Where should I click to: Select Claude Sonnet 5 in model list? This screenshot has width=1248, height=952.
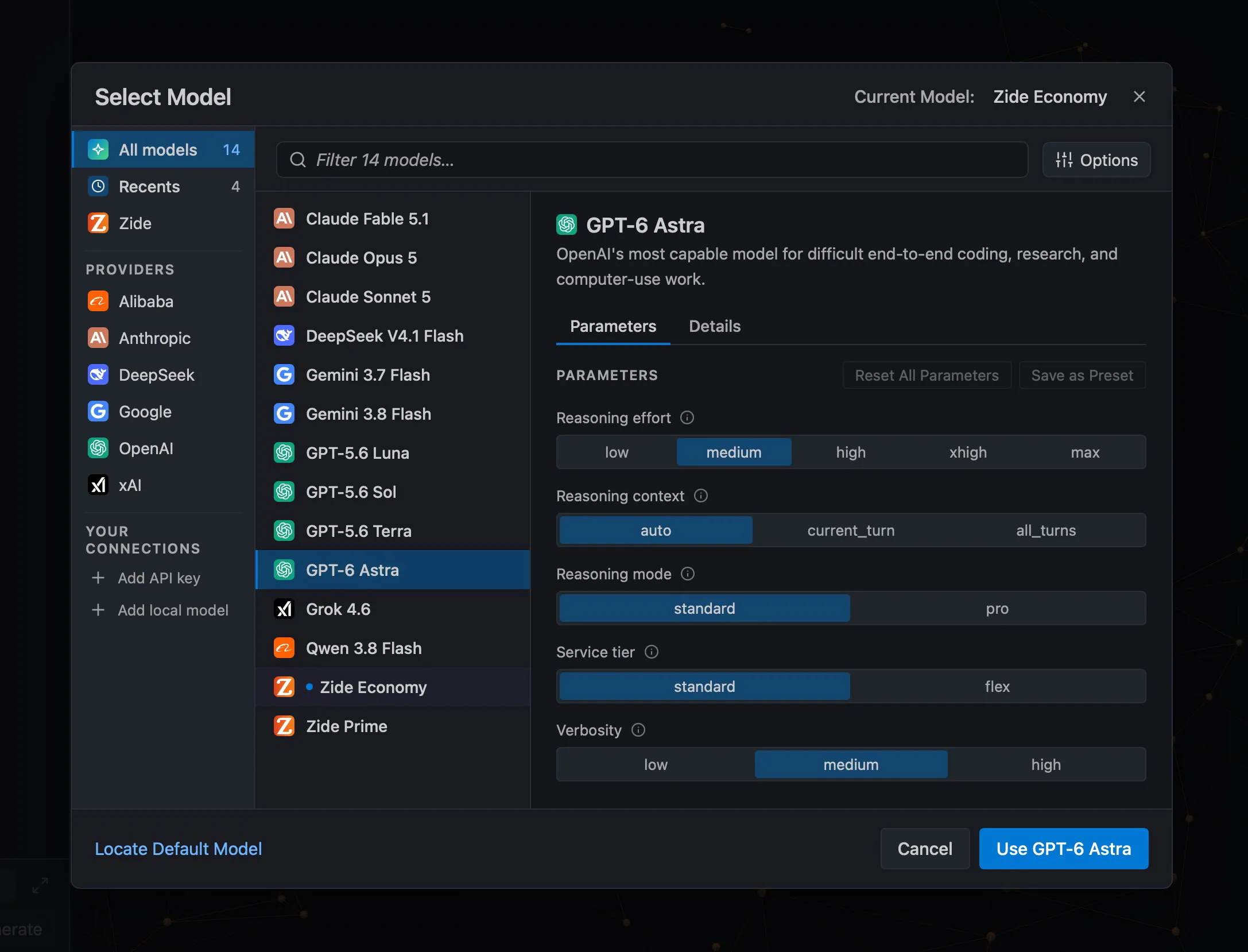pos(393,297)
